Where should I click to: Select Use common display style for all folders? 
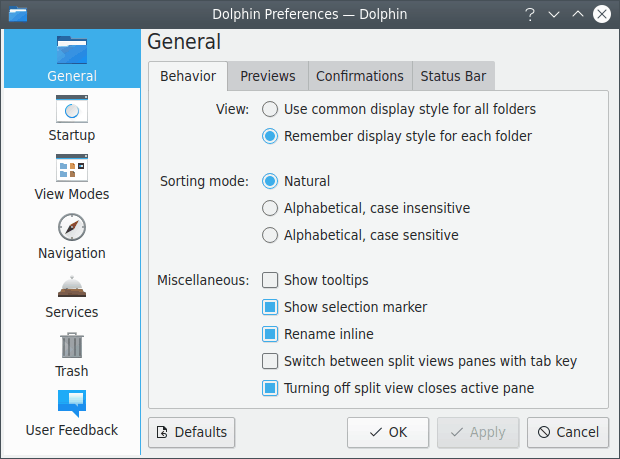click(270, 108)
